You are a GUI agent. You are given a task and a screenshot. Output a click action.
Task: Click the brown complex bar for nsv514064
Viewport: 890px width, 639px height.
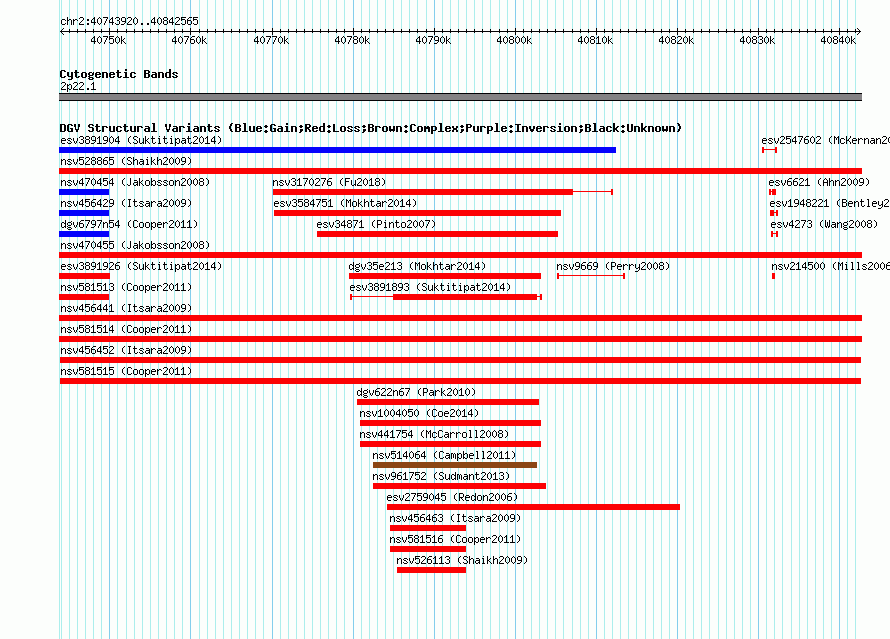coord(455,465)
